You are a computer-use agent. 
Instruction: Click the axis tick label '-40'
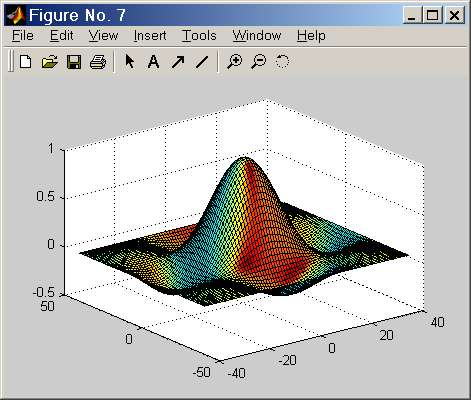pyautogui.click(x=236, y=373)
